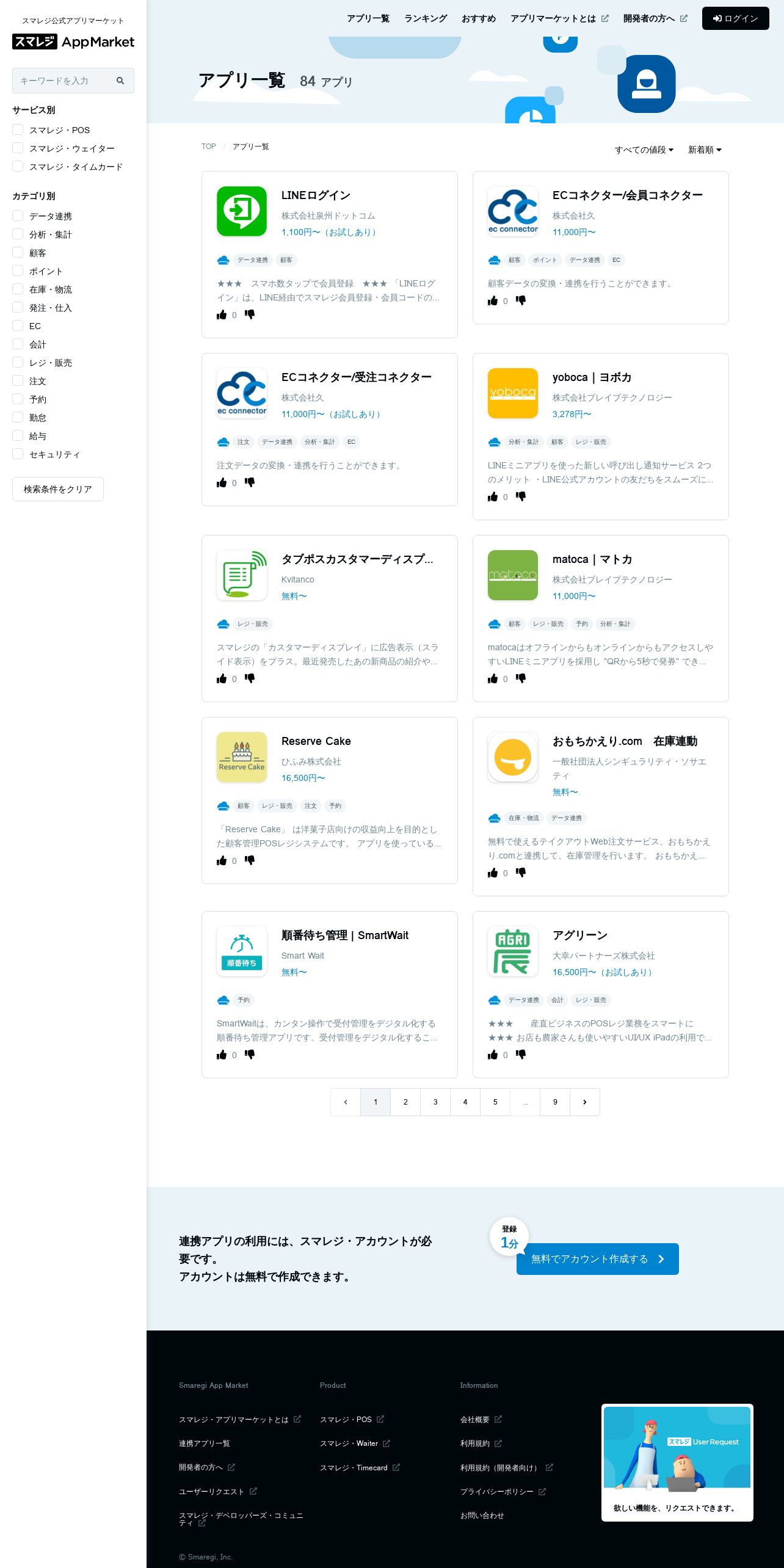Click the cloud service icon on LINEログイン card
Image resolution: width=784 pixels, height=1568 pixels.
coord(223,260)
